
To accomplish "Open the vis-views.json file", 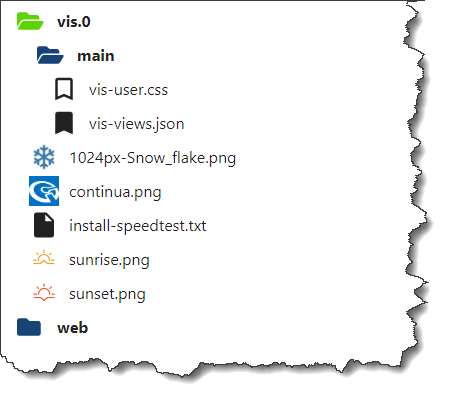I will pos(137,124).
